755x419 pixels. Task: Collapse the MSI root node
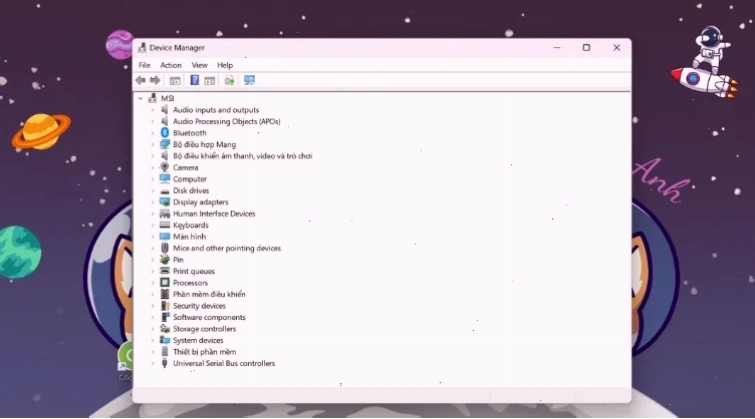pyautogui.click(x=141, y=98)
